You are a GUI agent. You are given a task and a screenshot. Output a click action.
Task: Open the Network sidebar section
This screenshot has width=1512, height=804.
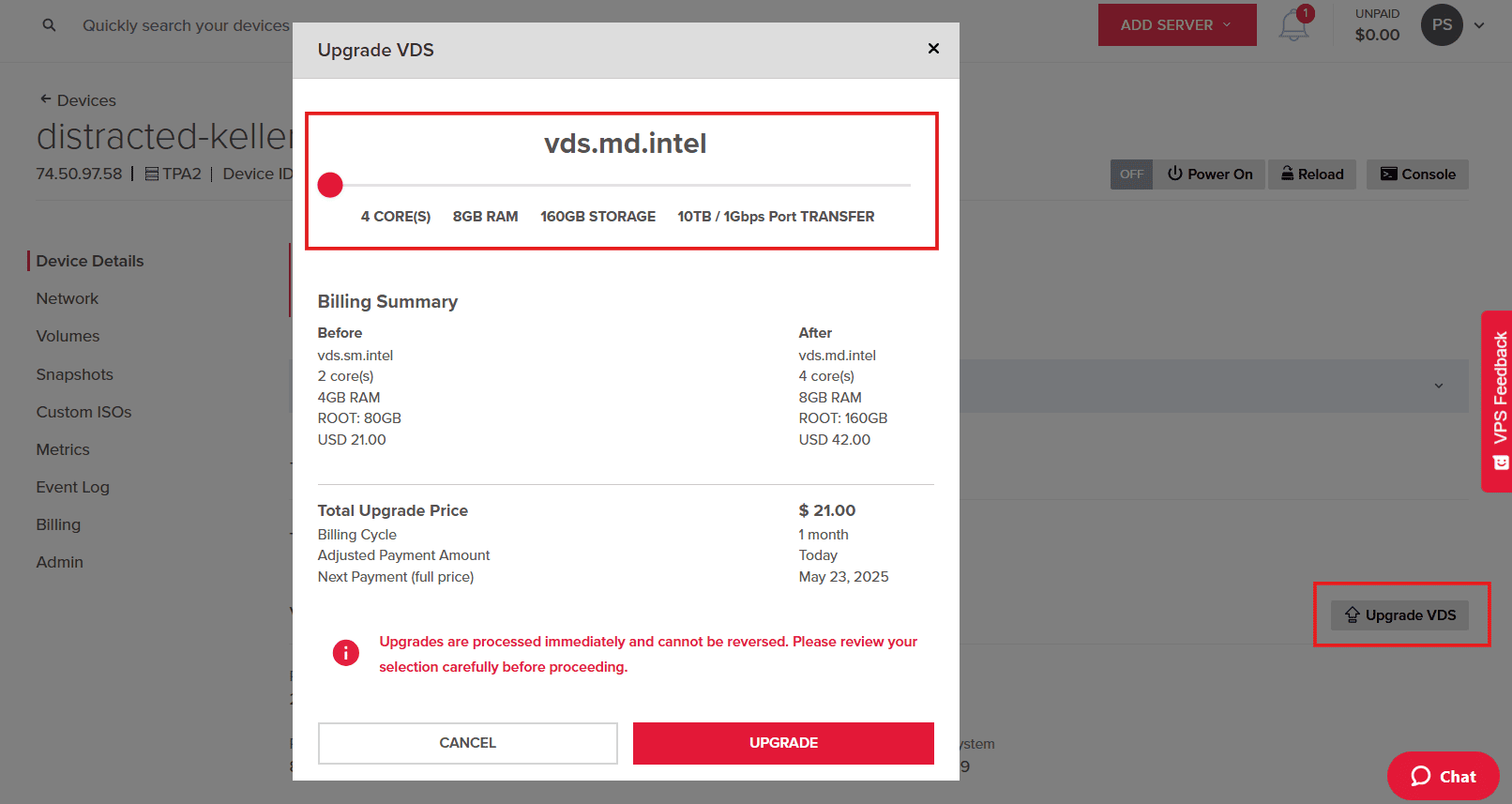(x=68, y=298)
